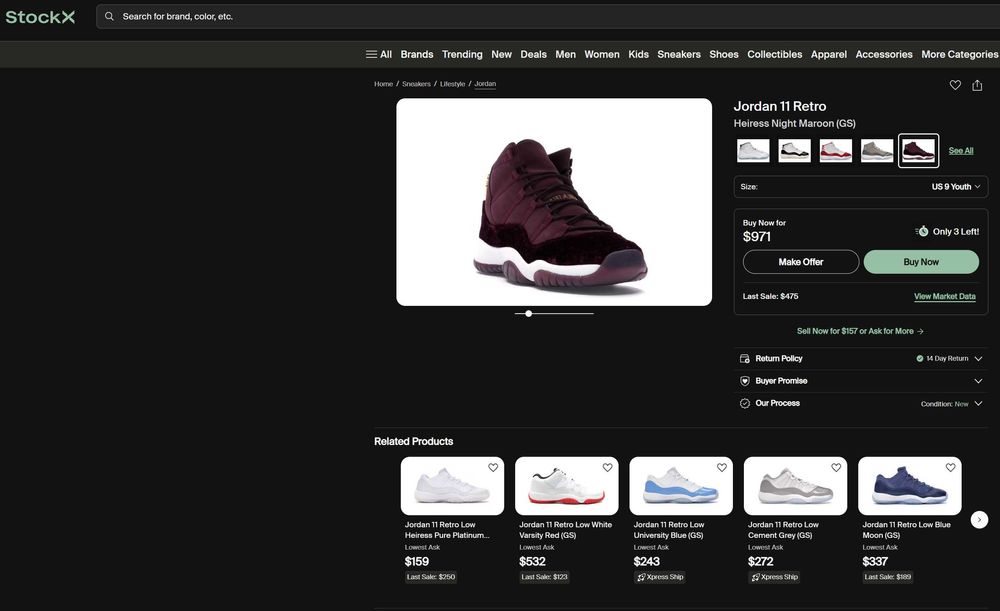Screen dimensions: 1000x611
Task: Open the New menu item
Action: (x=501, y=54)
